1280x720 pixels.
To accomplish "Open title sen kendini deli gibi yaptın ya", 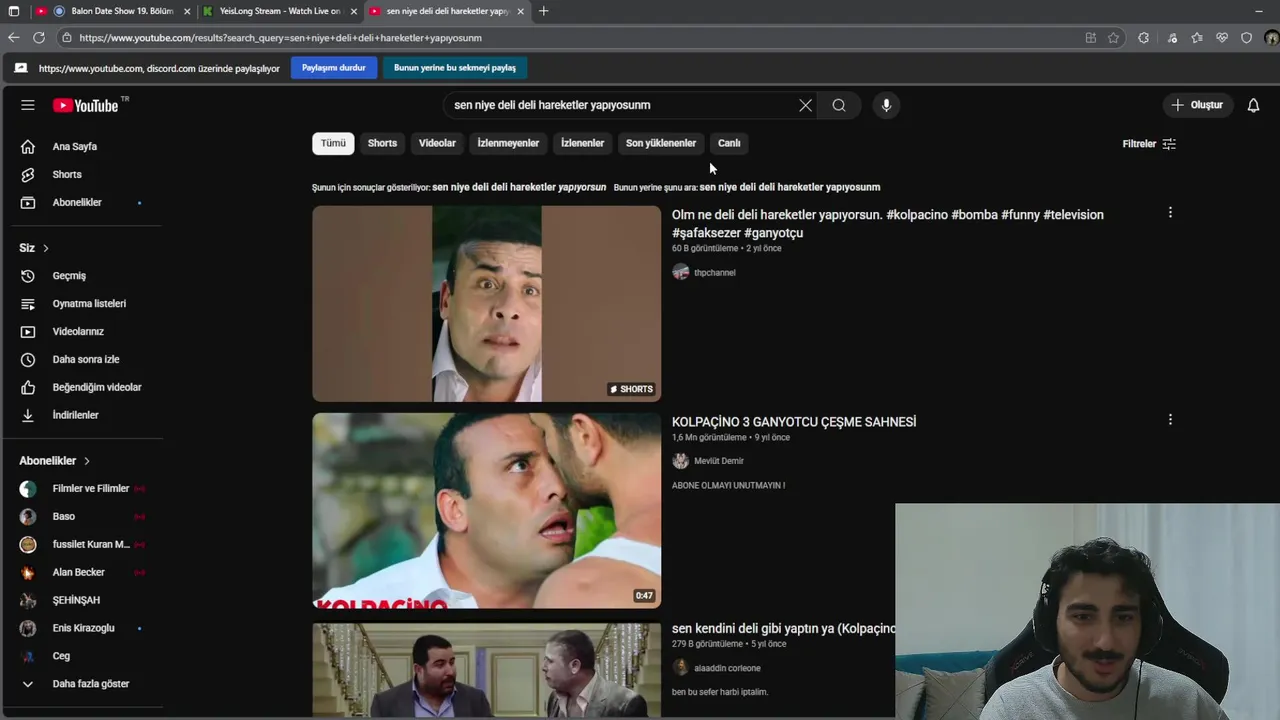I will pyautogui.click(x=783, y=629).
